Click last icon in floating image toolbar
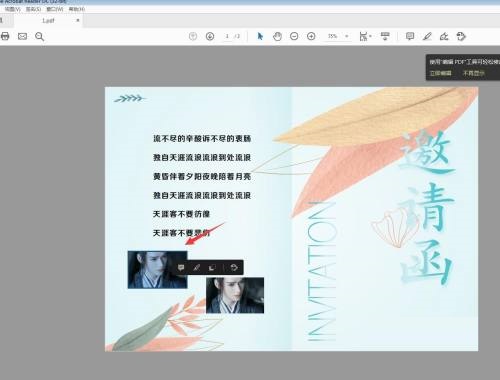This screenshot has width=500, height=380. click(234, 267)
